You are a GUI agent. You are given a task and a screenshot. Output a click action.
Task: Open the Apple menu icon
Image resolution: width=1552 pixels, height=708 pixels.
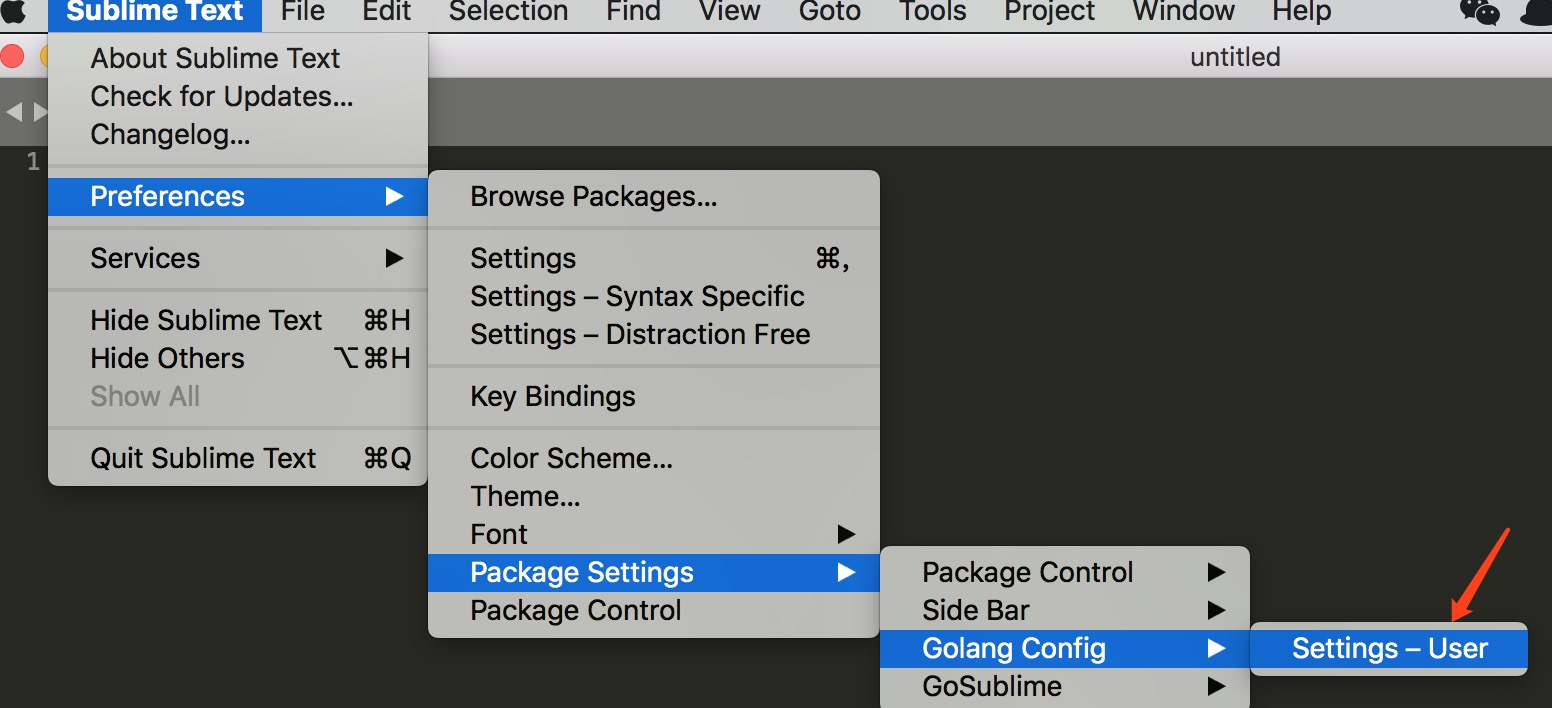[x=14, y=11]
